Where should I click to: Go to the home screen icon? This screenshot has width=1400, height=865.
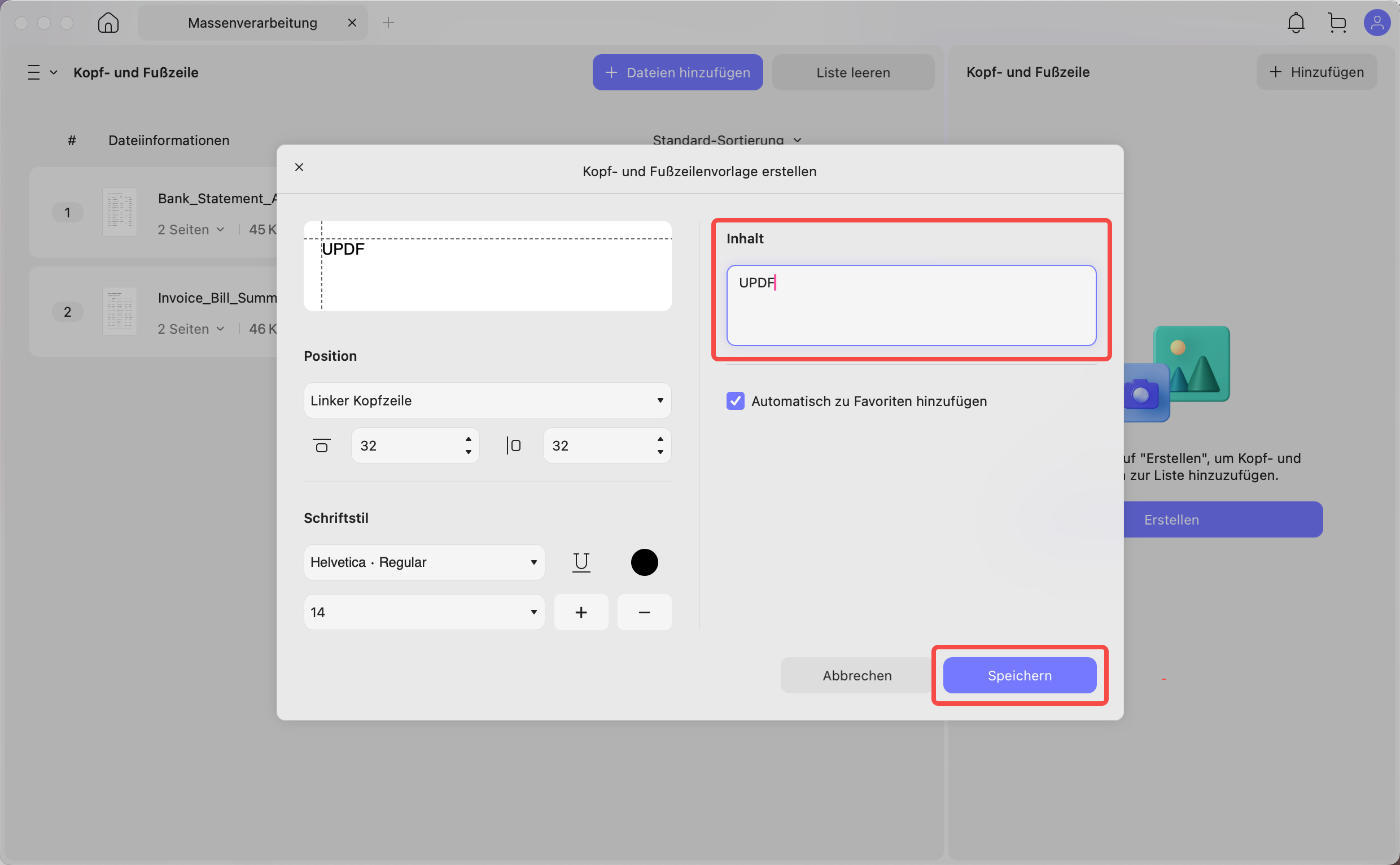pos(108,23)
